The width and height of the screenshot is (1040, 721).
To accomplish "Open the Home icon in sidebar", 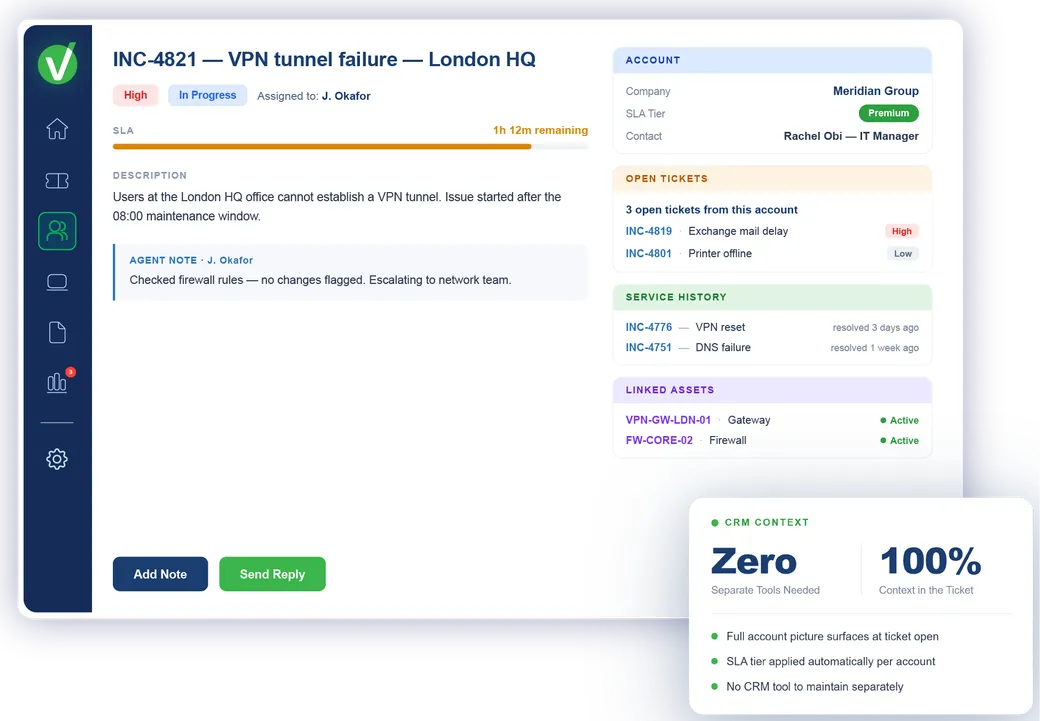I will (x=57, y=129).
